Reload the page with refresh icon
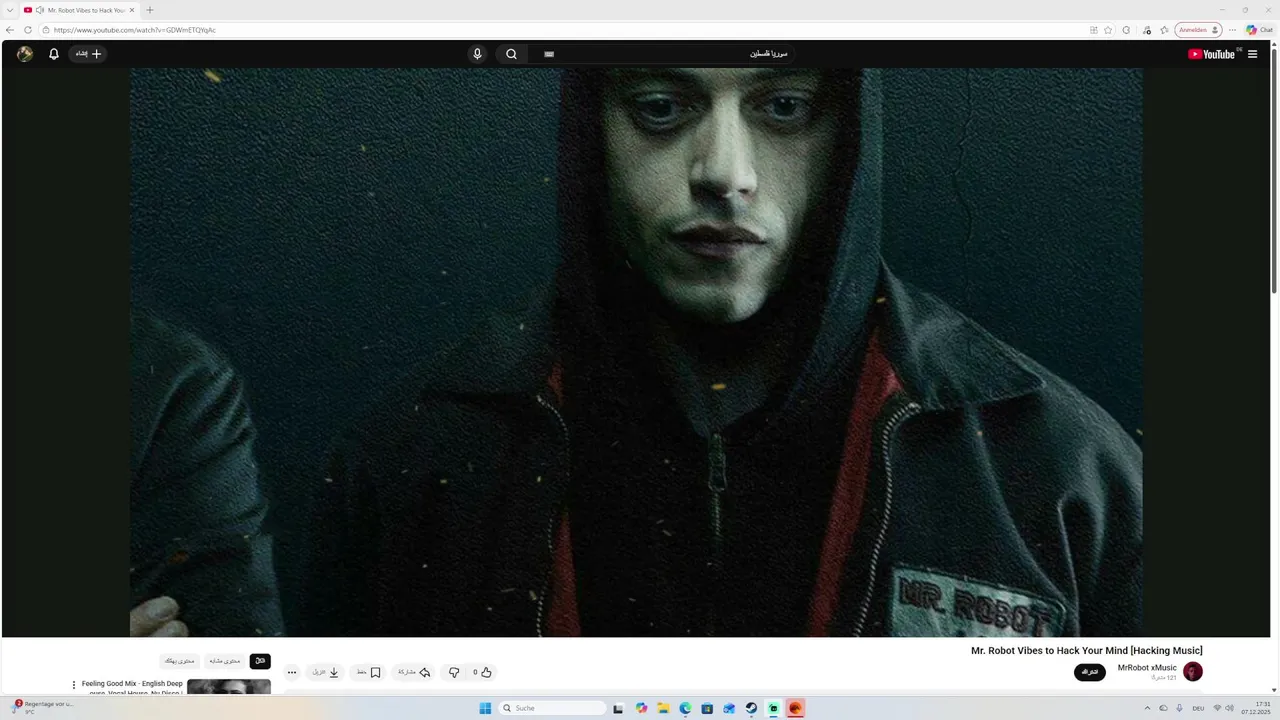The height and width of the screenshot is (720, 1280). click(x=28, y=30)
